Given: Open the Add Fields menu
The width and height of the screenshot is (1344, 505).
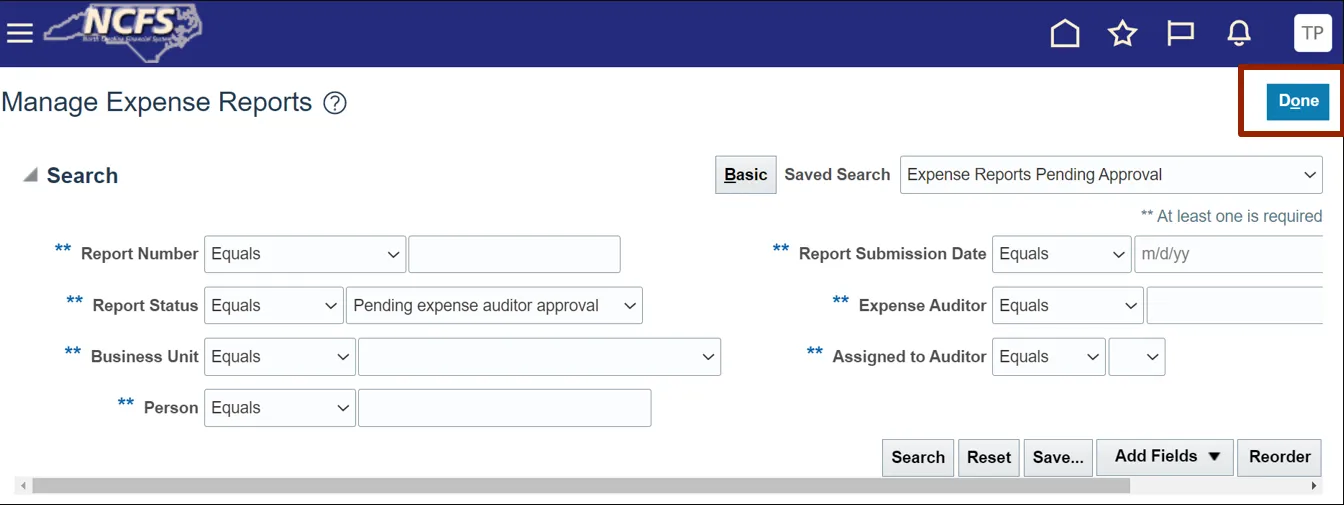Looking at the screenshot, I should point(1166,457).
